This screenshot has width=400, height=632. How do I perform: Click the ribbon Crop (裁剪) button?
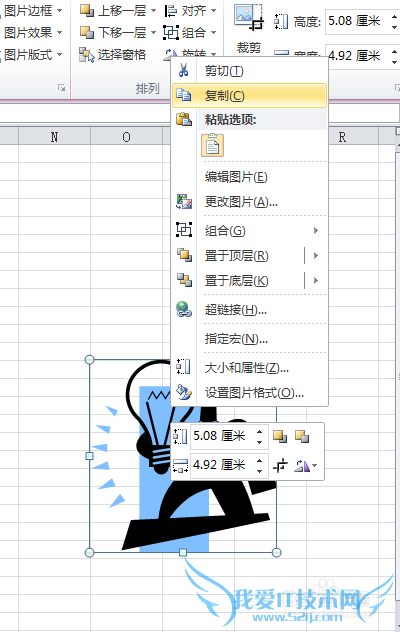click(248, 29)
